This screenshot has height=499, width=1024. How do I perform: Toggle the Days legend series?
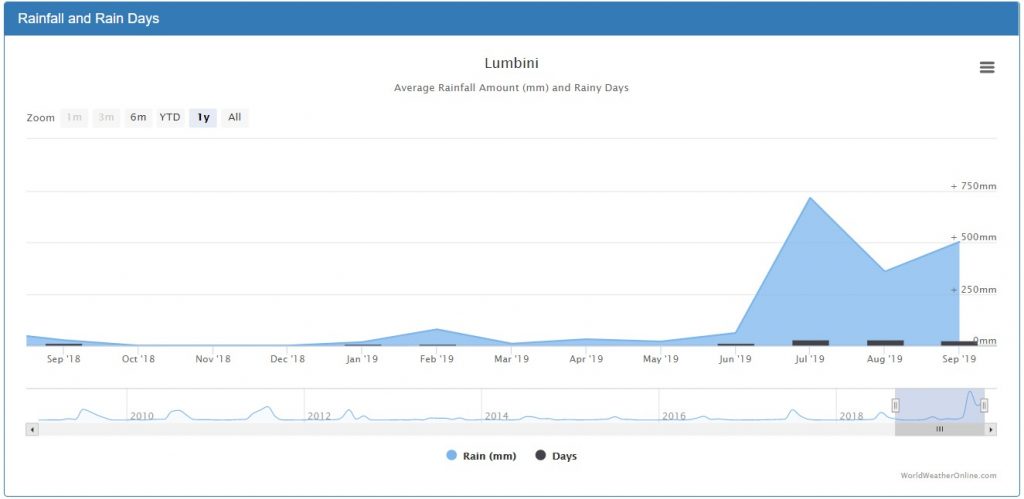(556, 456)
